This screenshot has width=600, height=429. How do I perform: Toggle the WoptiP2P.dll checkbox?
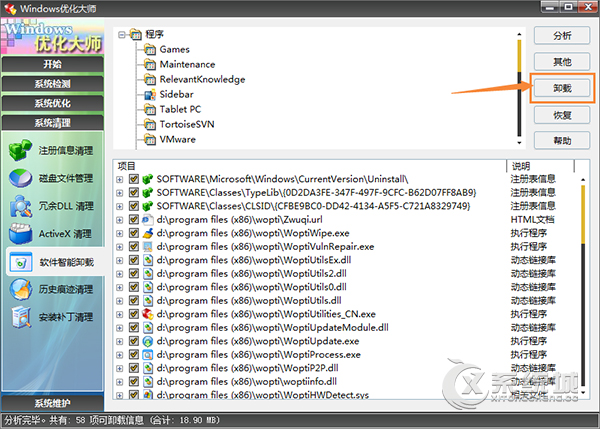pyautogui.click(x=134, y=368)
